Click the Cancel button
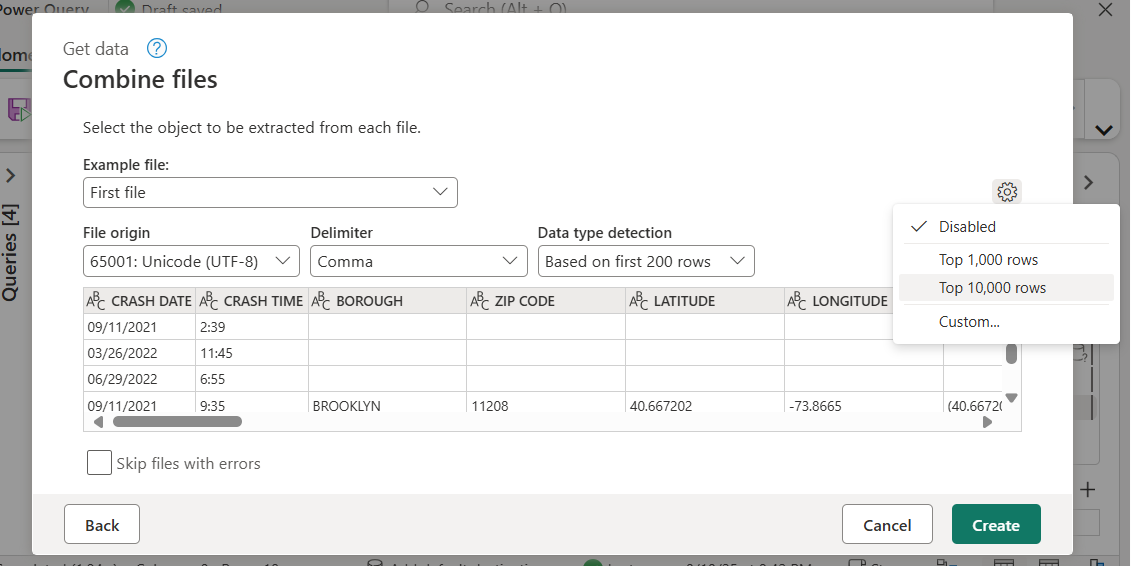The height and width of the screenshot is (566, 1131). 887,524
